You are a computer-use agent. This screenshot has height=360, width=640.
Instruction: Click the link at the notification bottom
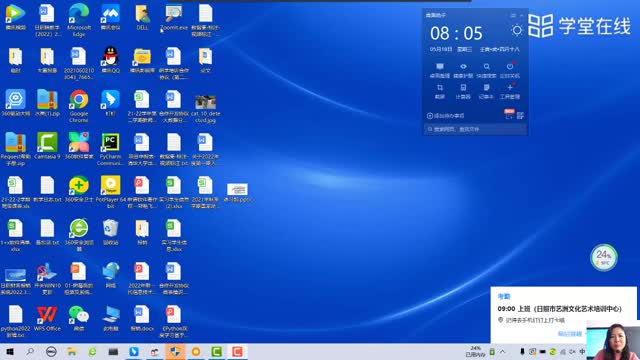(569, 334)
